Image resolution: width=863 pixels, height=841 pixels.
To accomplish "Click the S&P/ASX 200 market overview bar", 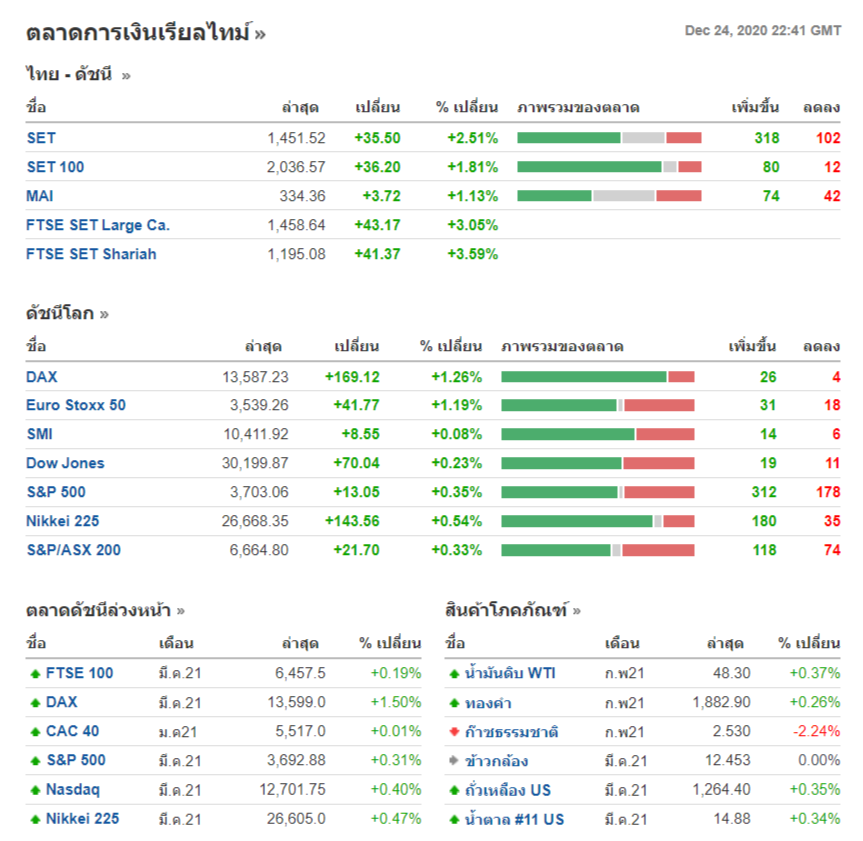I will point(598,550).
